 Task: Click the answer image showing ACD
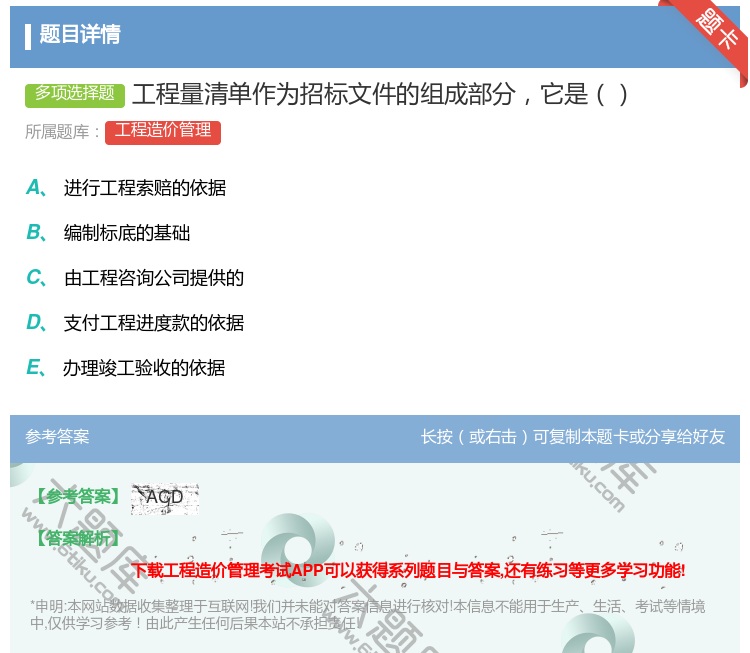165,499
